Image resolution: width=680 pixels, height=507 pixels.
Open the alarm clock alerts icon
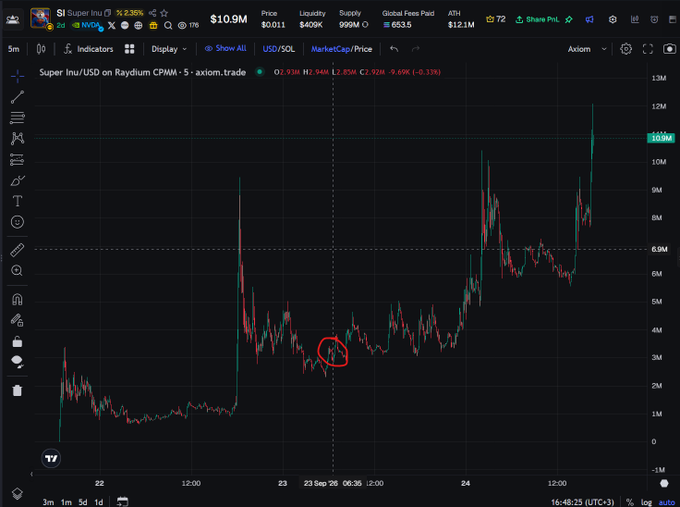(x=654, y=19)
